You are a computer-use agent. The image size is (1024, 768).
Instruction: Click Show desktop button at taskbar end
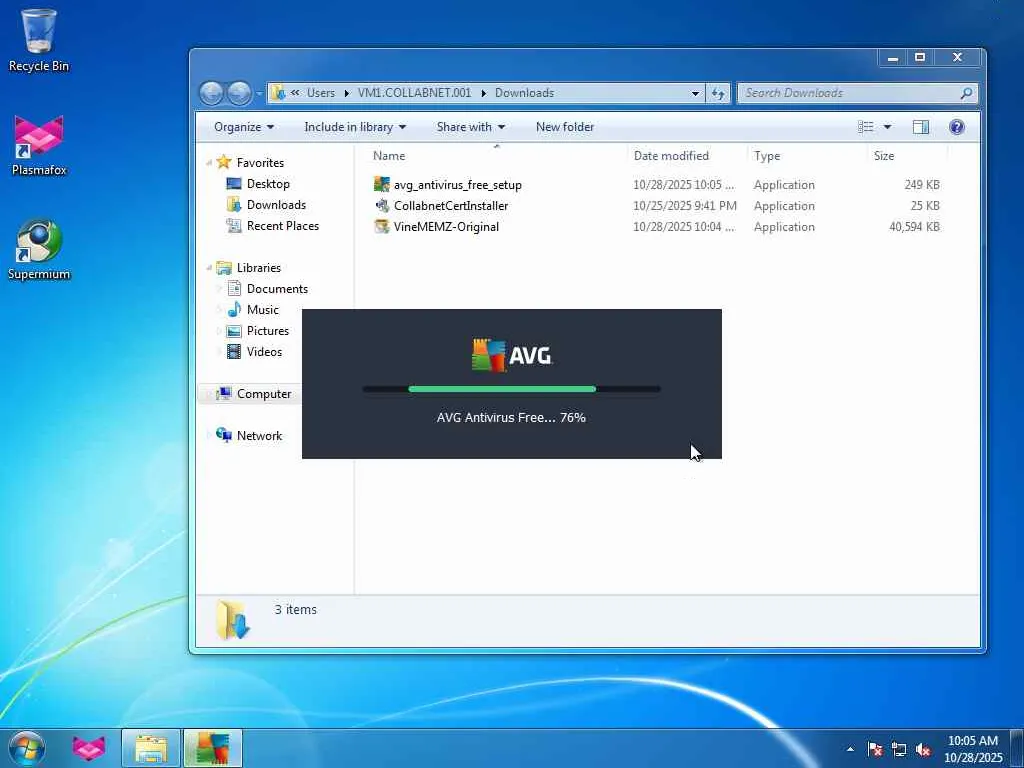(1017, 748)
